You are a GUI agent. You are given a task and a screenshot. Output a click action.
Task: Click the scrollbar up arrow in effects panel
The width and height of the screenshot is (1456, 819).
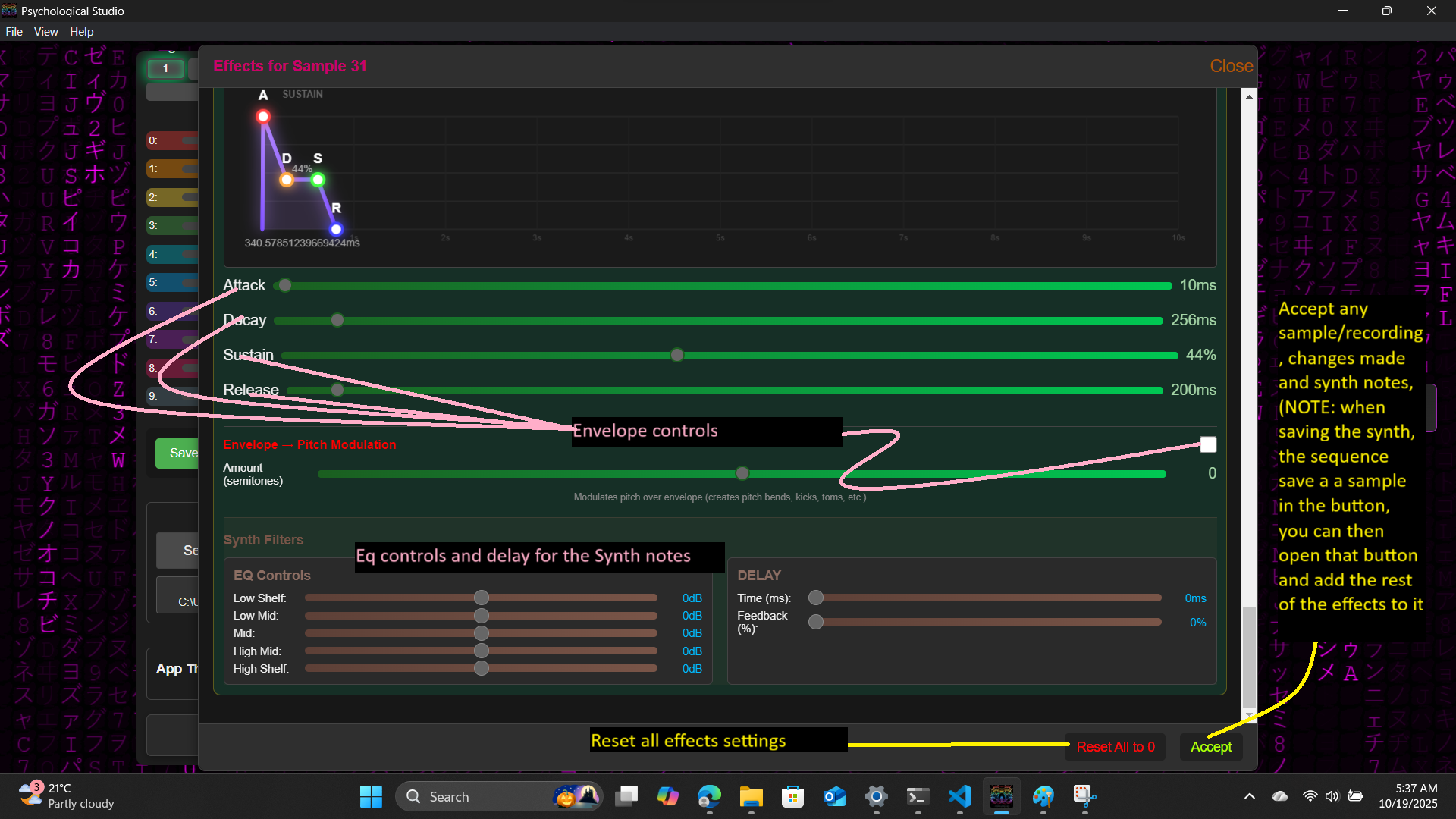[x=1249, y=97]
